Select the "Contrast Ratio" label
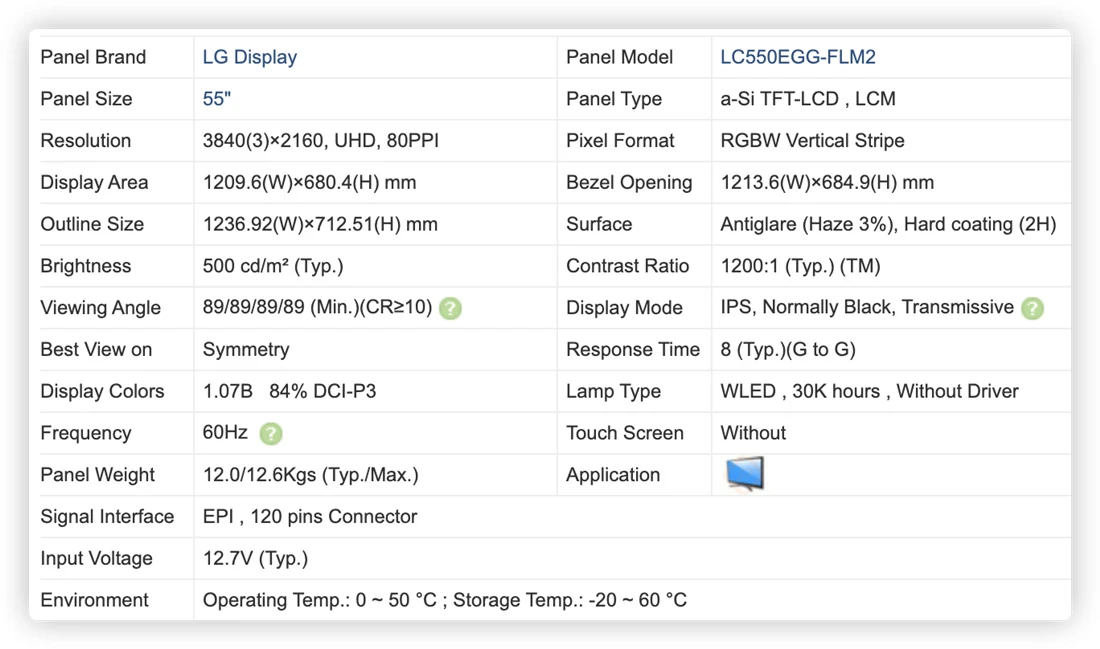The width and height of the screenshot is (1100, 649). click(627, 266)
